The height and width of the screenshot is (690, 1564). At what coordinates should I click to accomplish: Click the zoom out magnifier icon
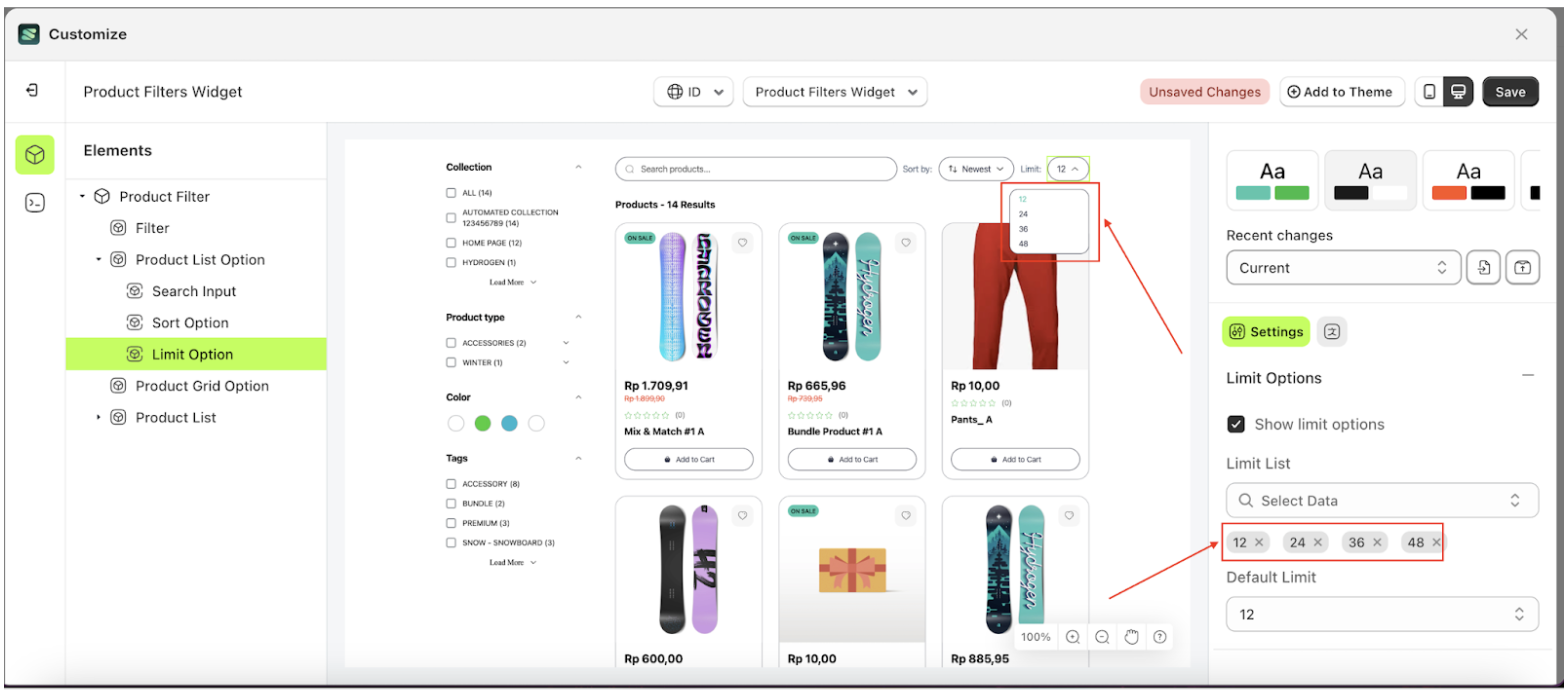(1102, 637)
